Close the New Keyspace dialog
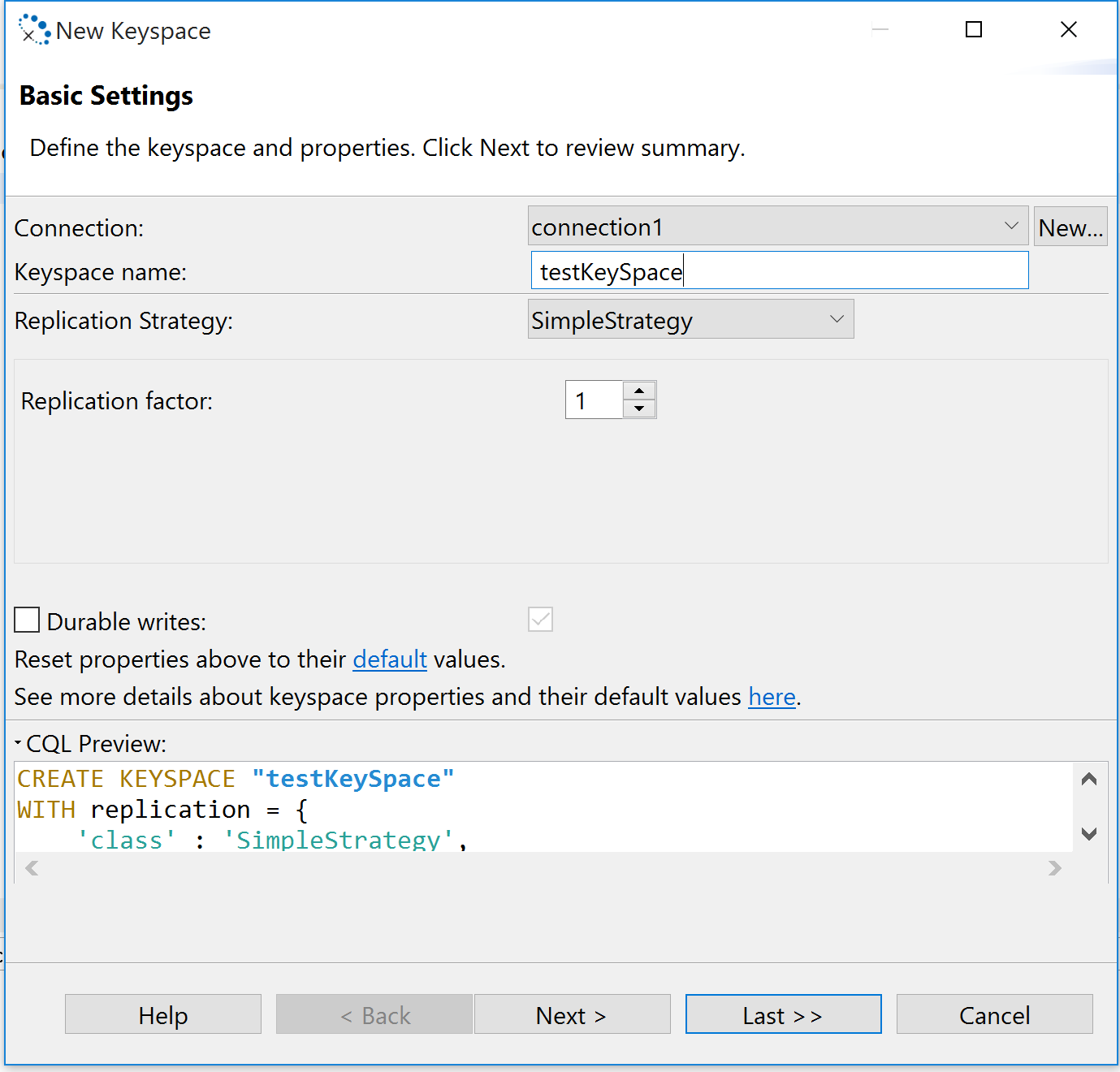 (1069, 30)
